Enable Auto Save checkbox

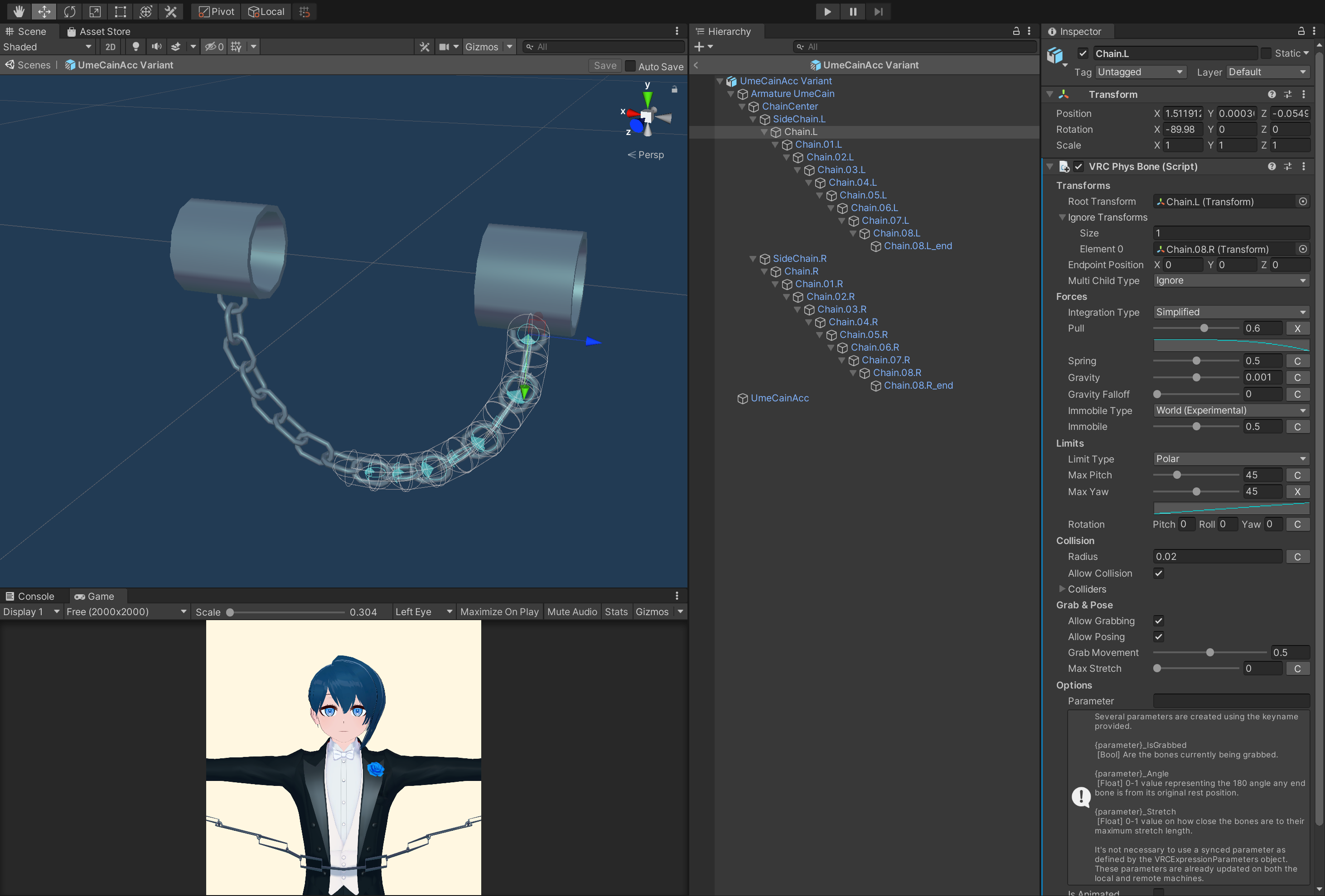click(630, 66)
